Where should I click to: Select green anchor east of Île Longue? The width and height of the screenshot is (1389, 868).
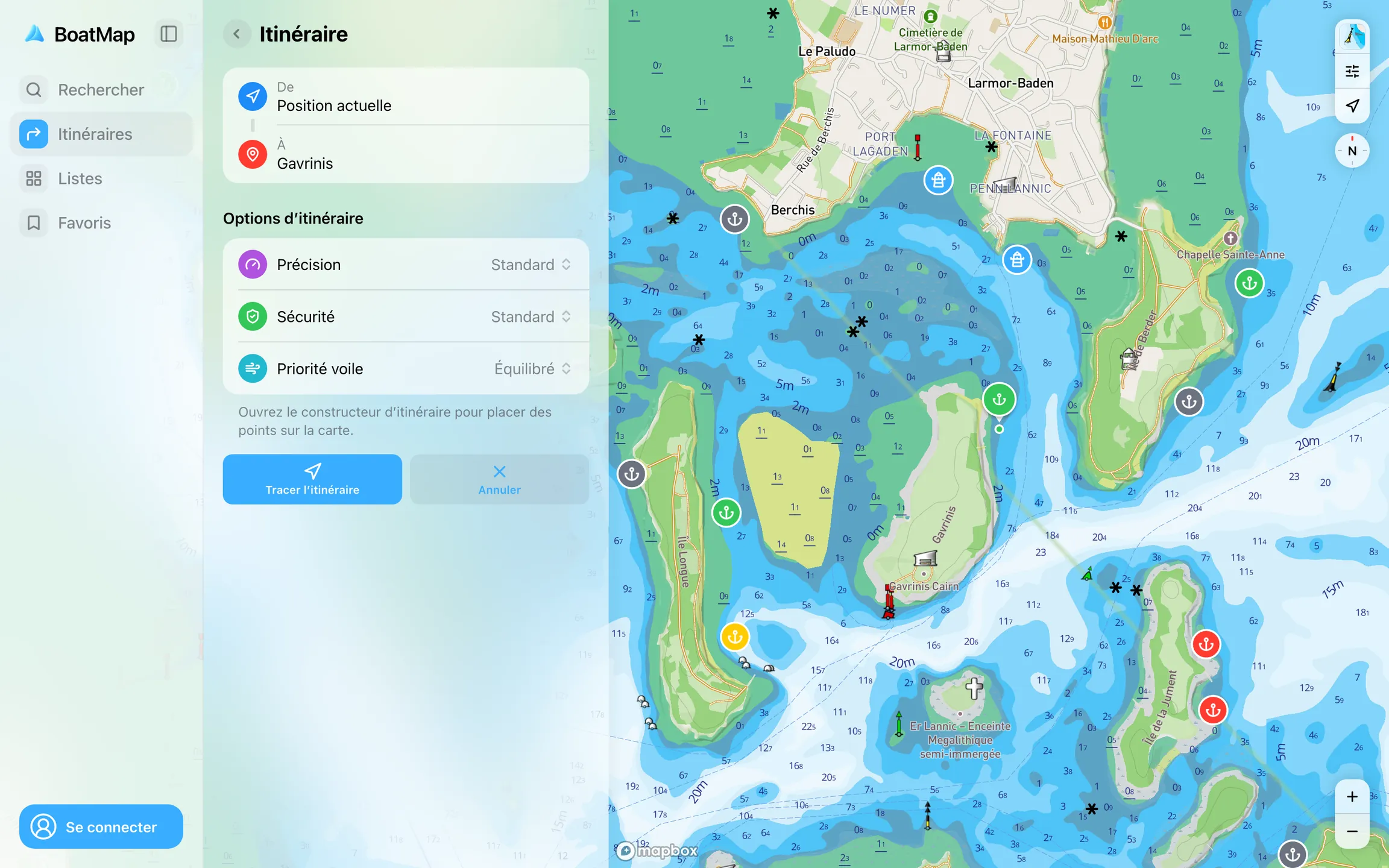point(726,513)
